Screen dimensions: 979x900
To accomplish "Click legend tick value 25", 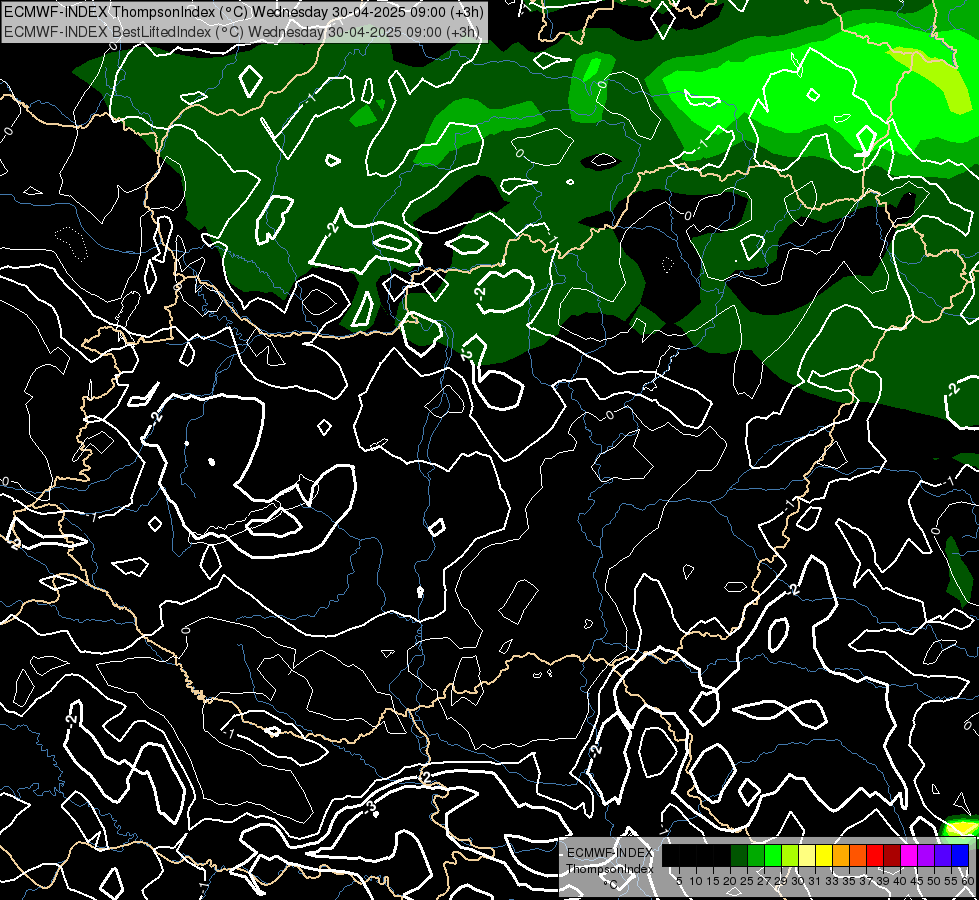I will click(x=747, y=881).
